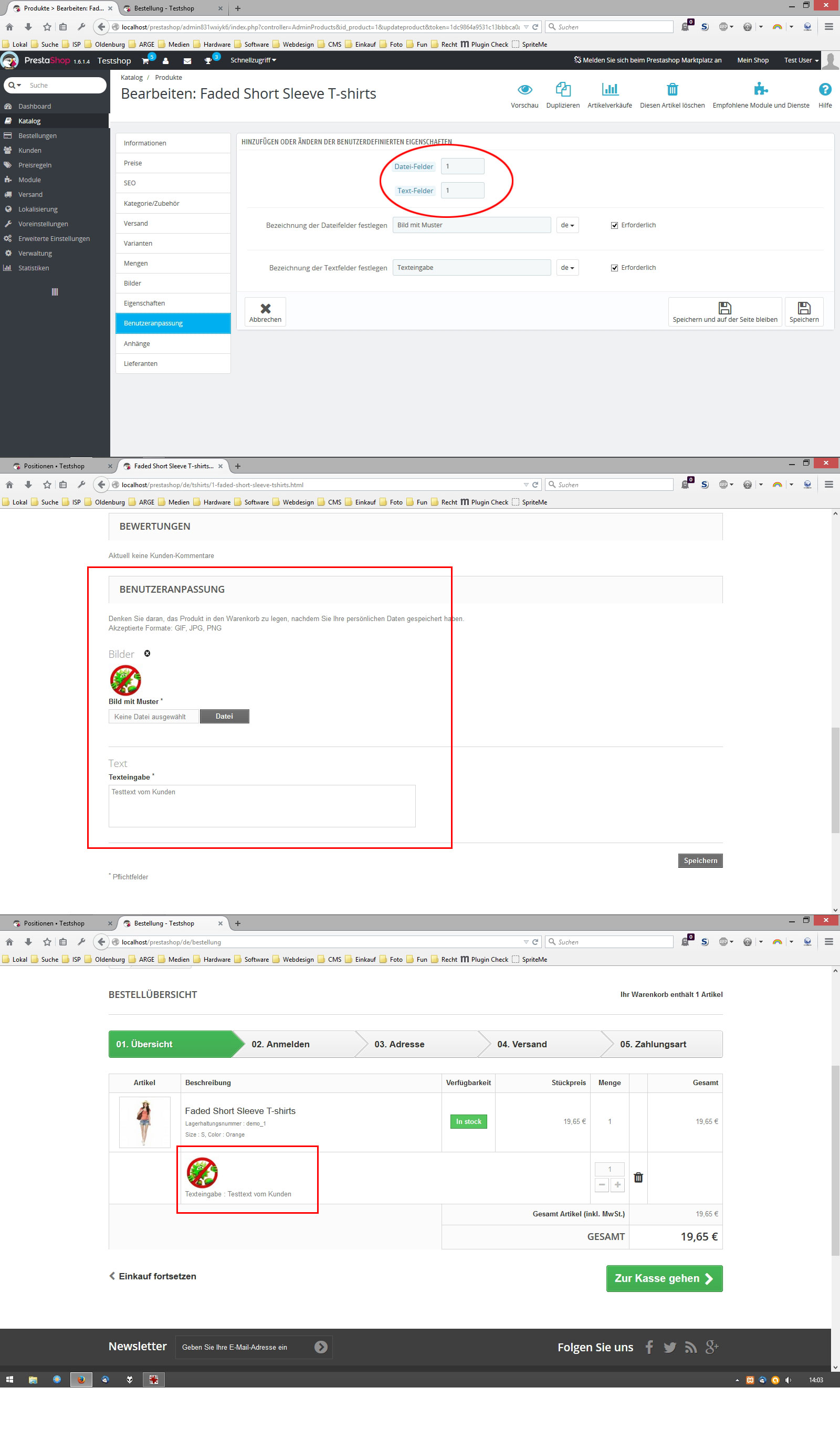Select the Informationen product tab
Viewport: 840px width, 1440px height.
(173, 143)
